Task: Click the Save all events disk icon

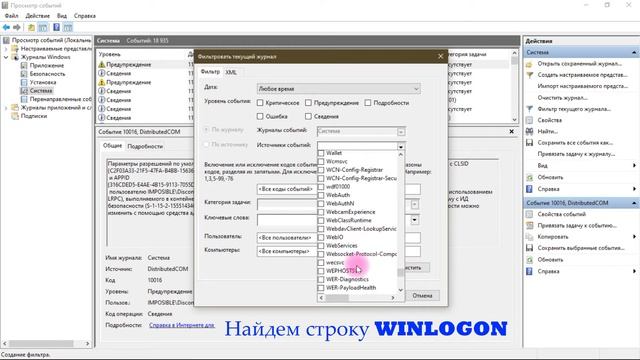Action: pos(529,143)
